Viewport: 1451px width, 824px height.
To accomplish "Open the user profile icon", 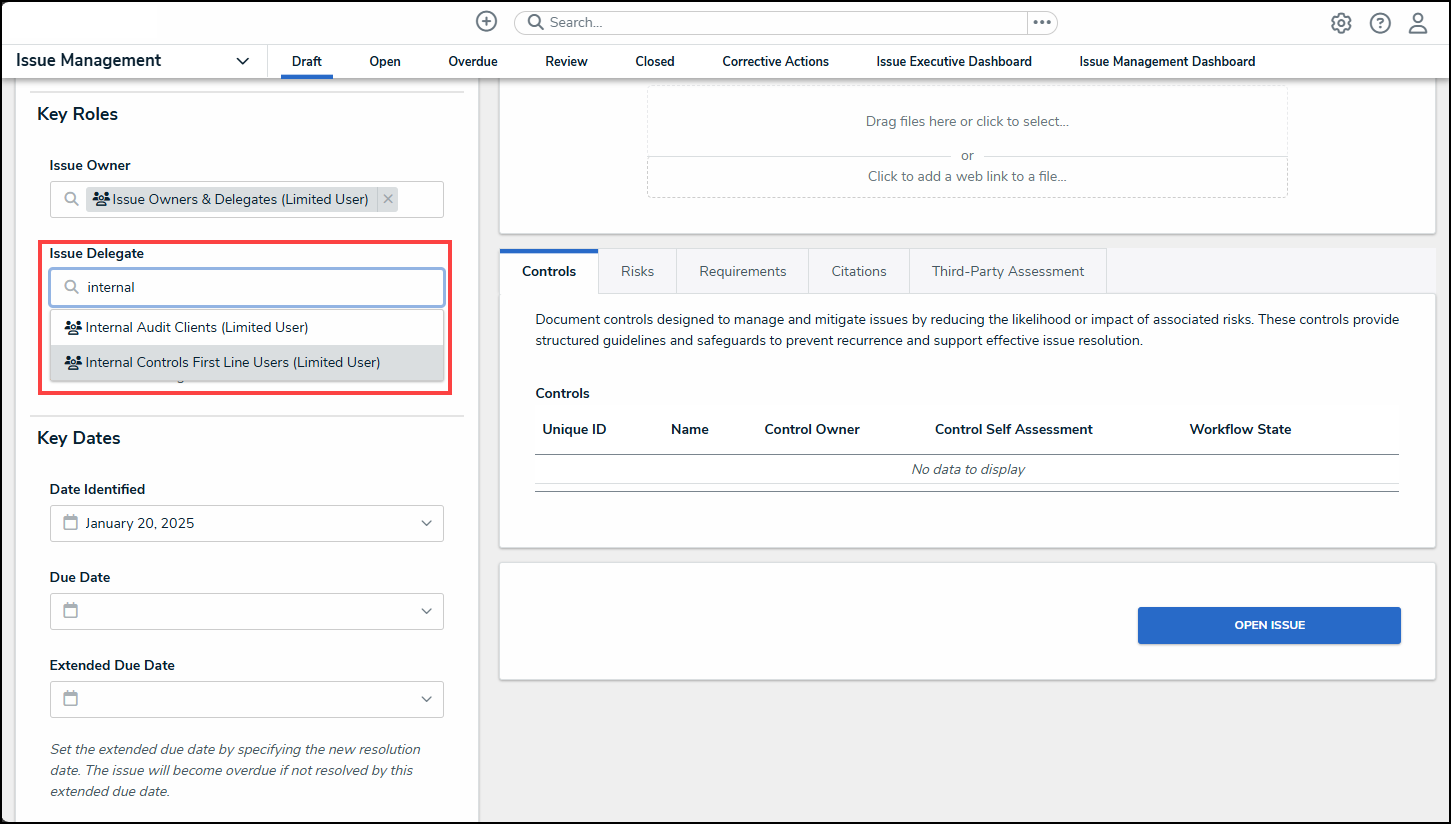I will [1418, 23].
